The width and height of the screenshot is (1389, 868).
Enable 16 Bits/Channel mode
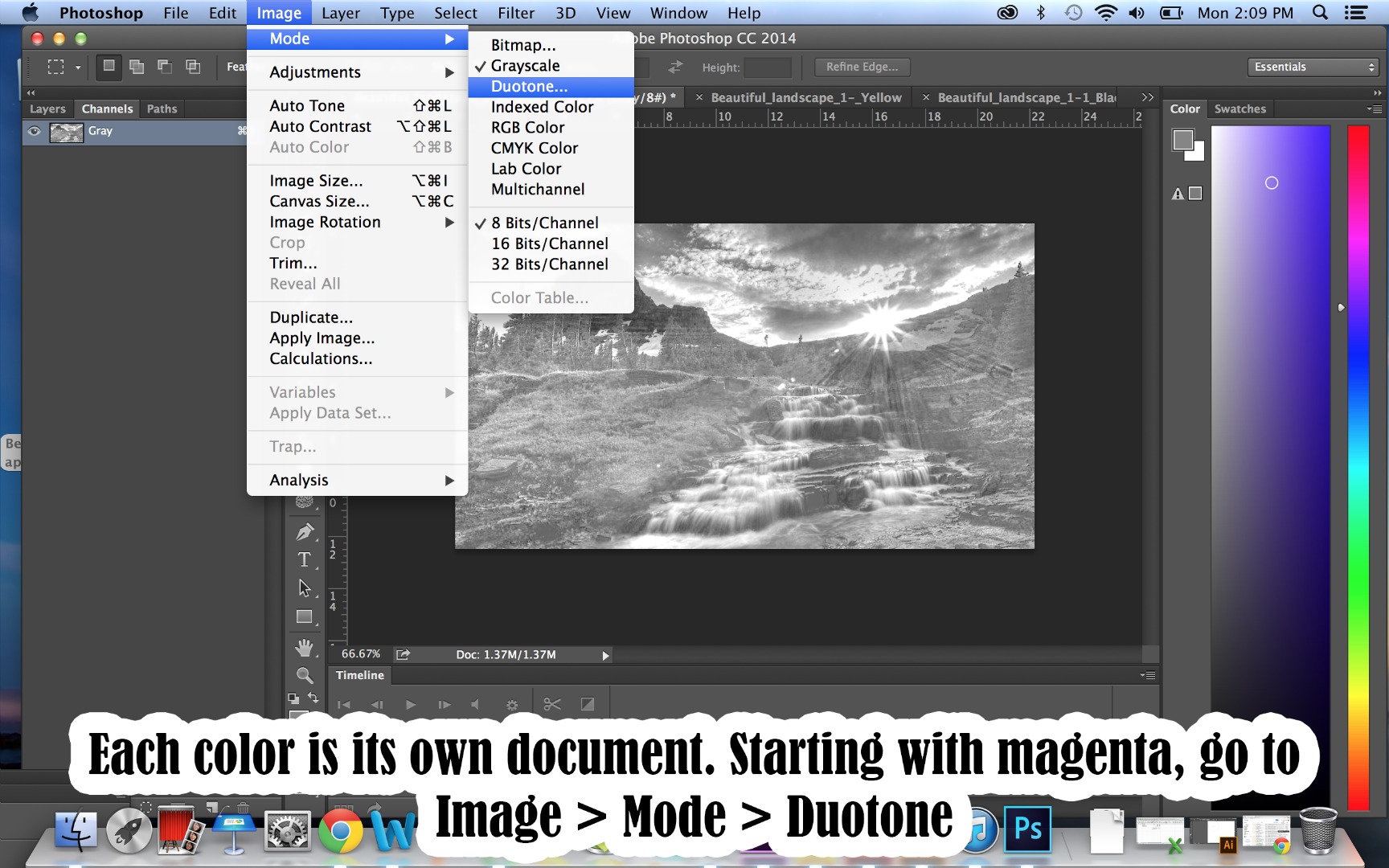pos(549,243)
